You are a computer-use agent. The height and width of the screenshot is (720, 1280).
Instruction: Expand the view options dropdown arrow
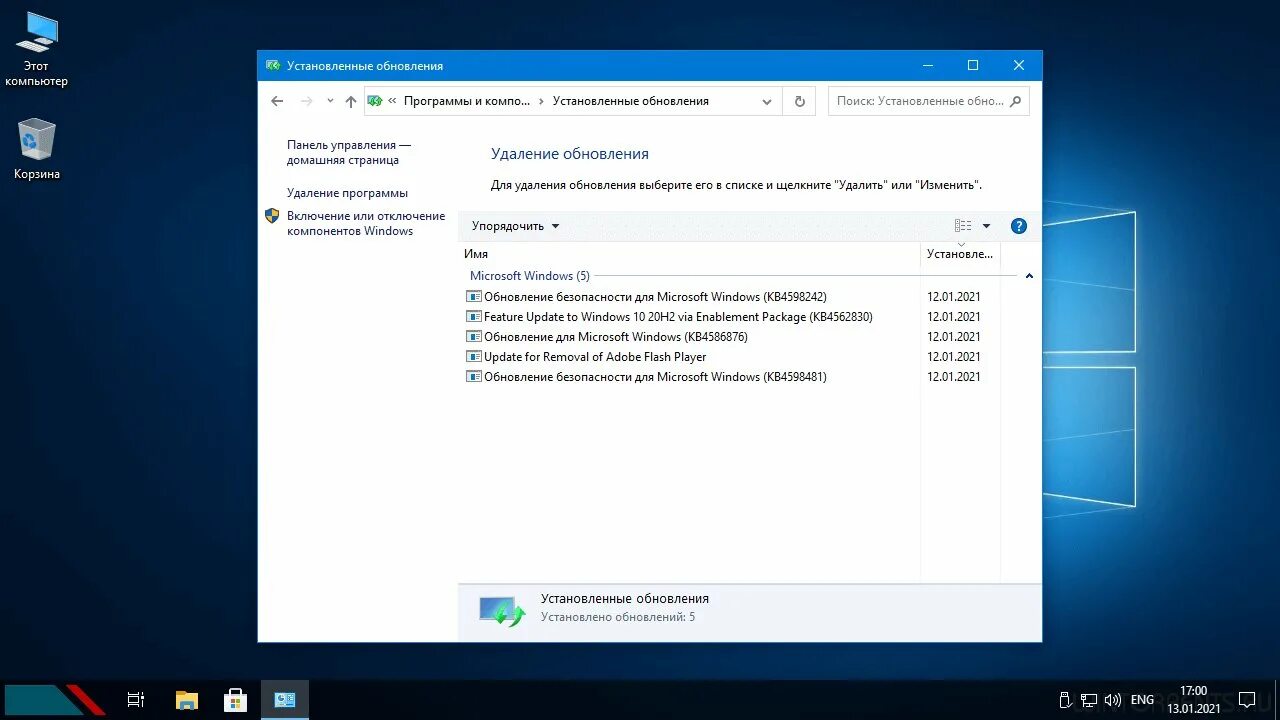(x=986, y=226)
